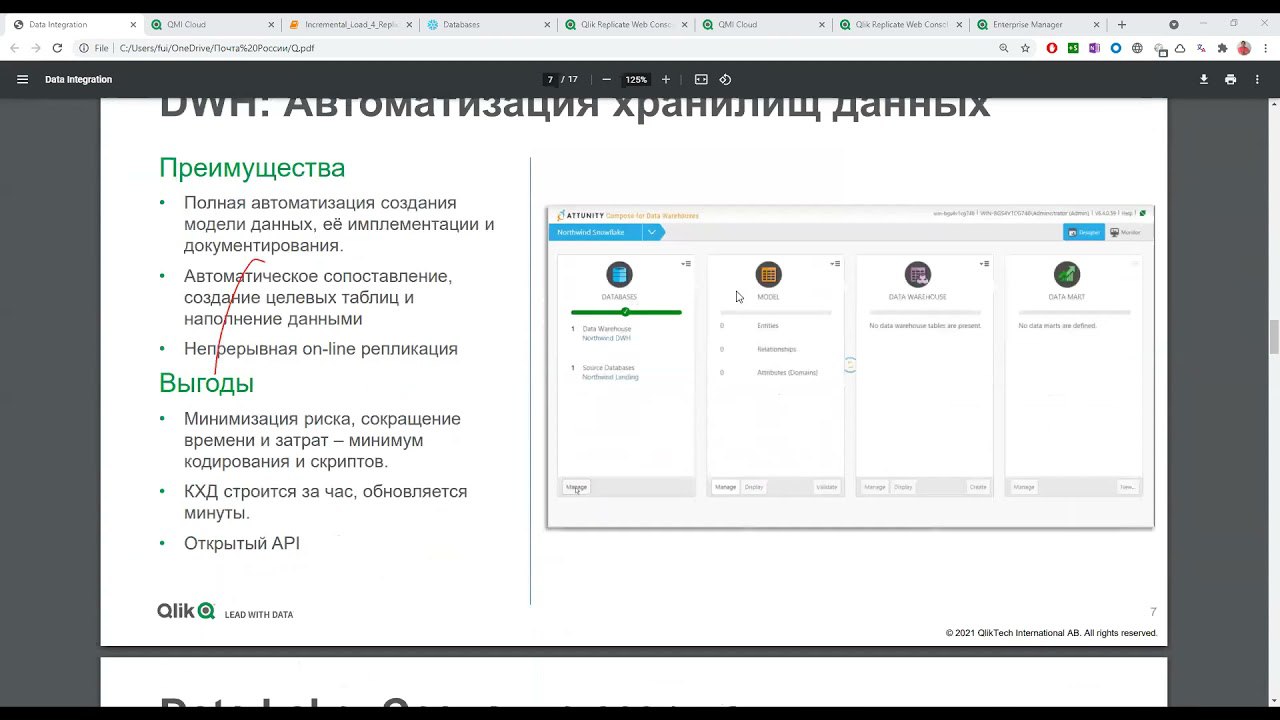
Task: Click the red Opera-style extension icon
Action: (x=1052, y=48)
